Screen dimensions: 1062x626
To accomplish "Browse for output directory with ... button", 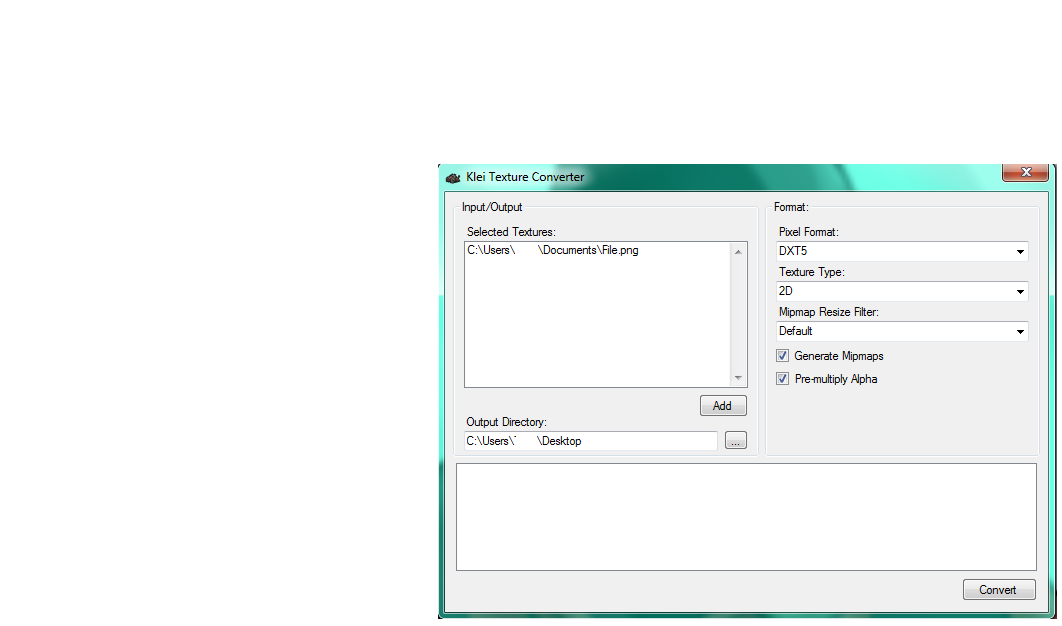I will point(735,441).
